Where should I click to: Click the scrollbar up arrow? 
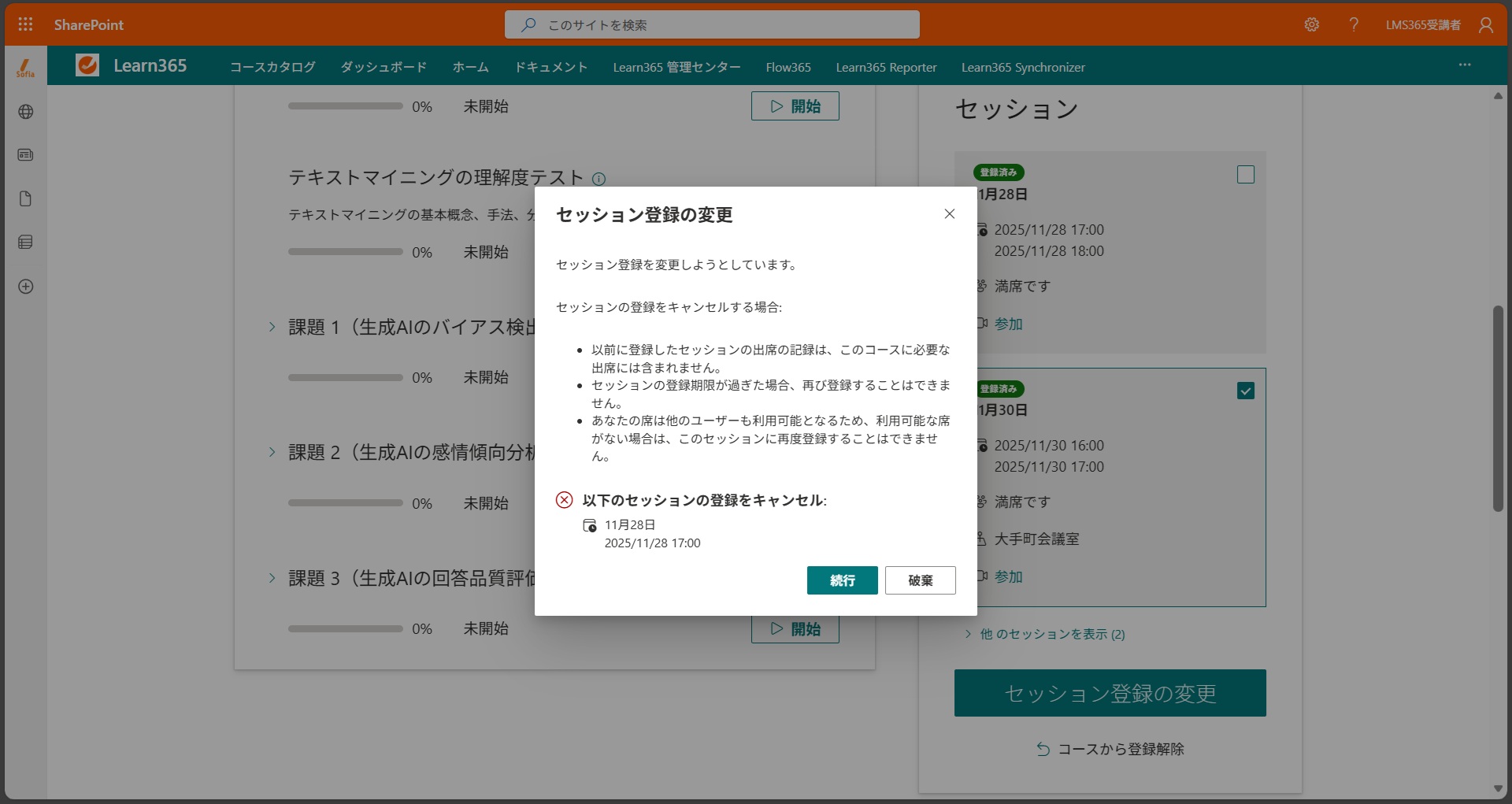[1498, 96]
